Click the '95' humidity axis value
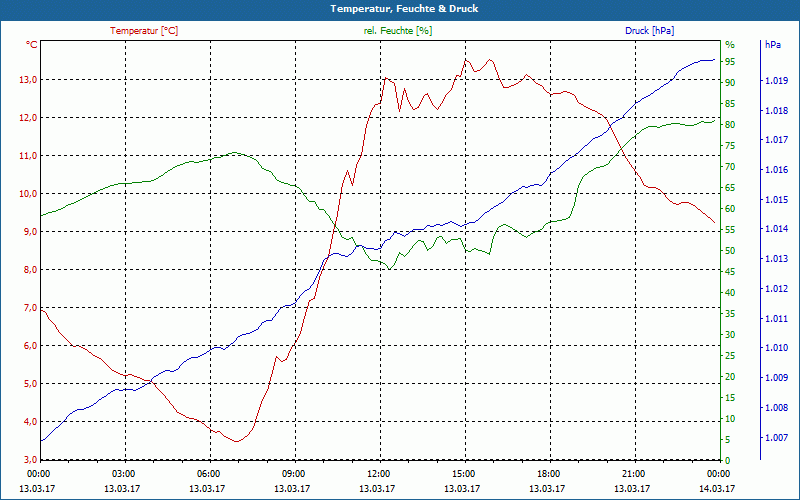The image size is (800, 500). pyautogui.click(x=730, y=62)
